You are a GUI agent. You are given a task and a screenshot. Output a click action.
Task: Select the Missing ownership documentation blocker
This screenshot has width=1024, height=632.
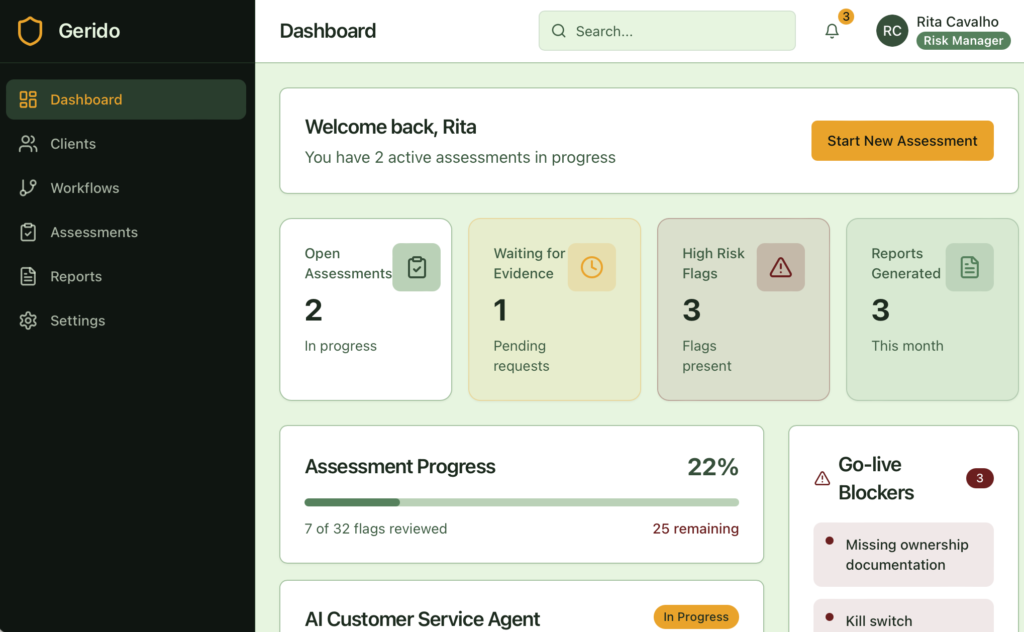903,554
